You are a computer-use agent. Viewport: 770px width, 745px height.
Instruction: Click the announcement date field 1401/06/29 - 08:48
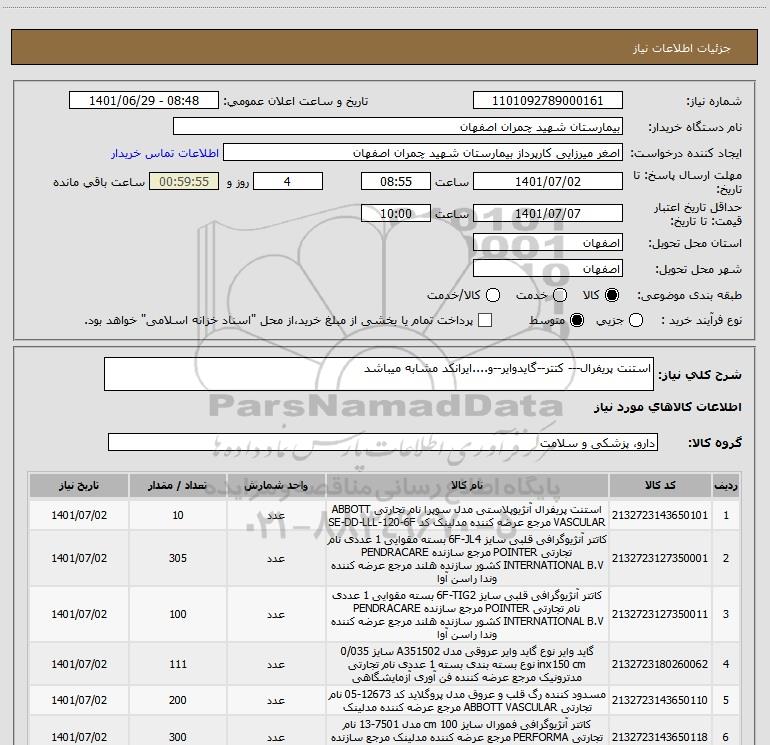[144, 101]
